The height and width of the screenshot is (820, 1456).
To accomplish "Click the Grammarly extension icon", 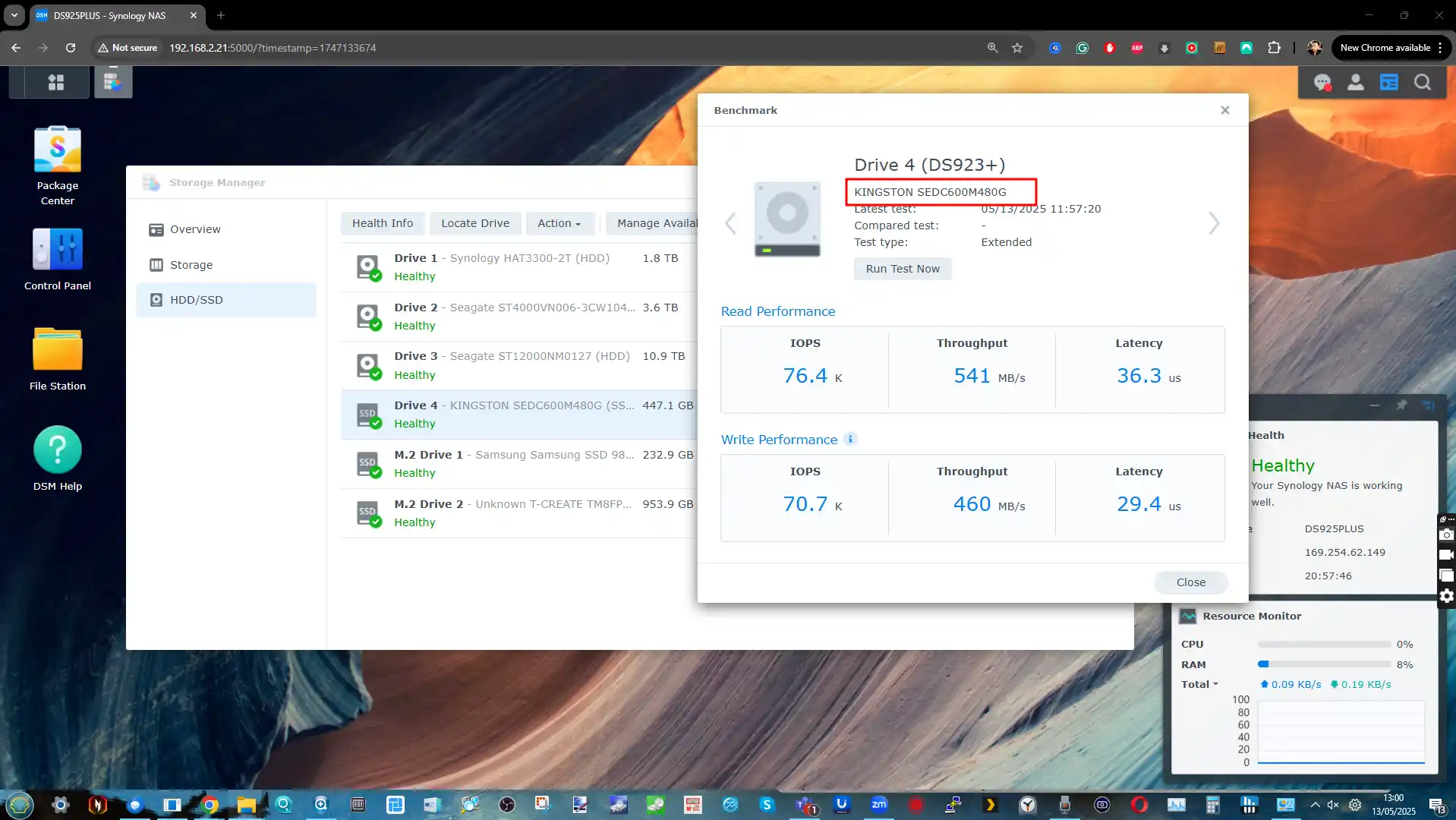I will tap(1083, 48).
